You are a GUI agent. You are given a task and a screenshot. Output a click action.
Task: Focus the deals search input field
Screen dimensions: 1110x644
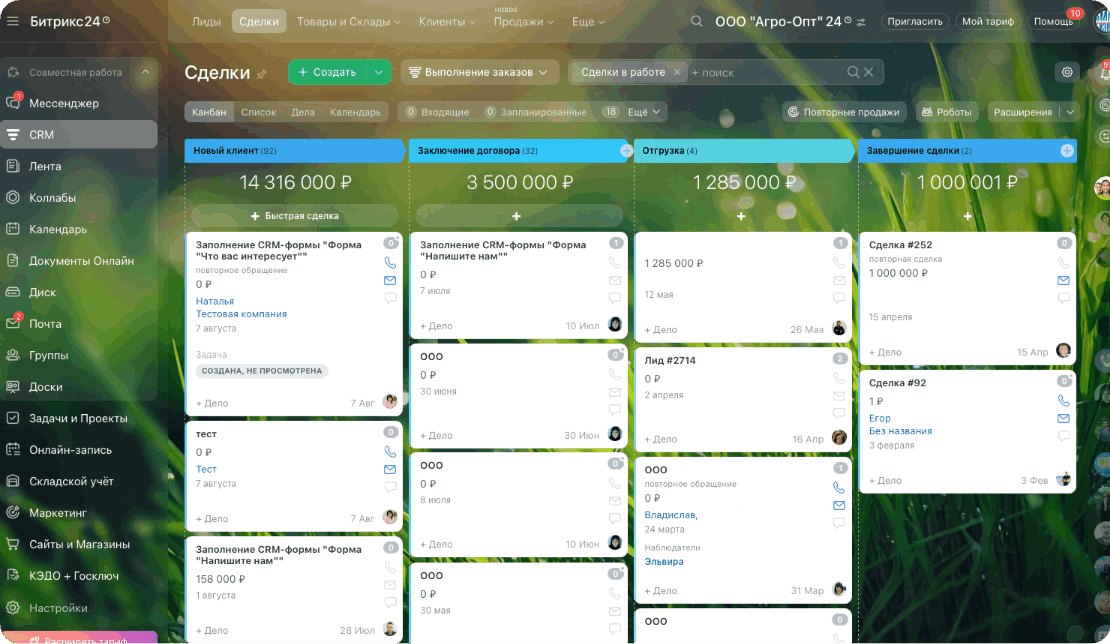(x=767, y=72)
